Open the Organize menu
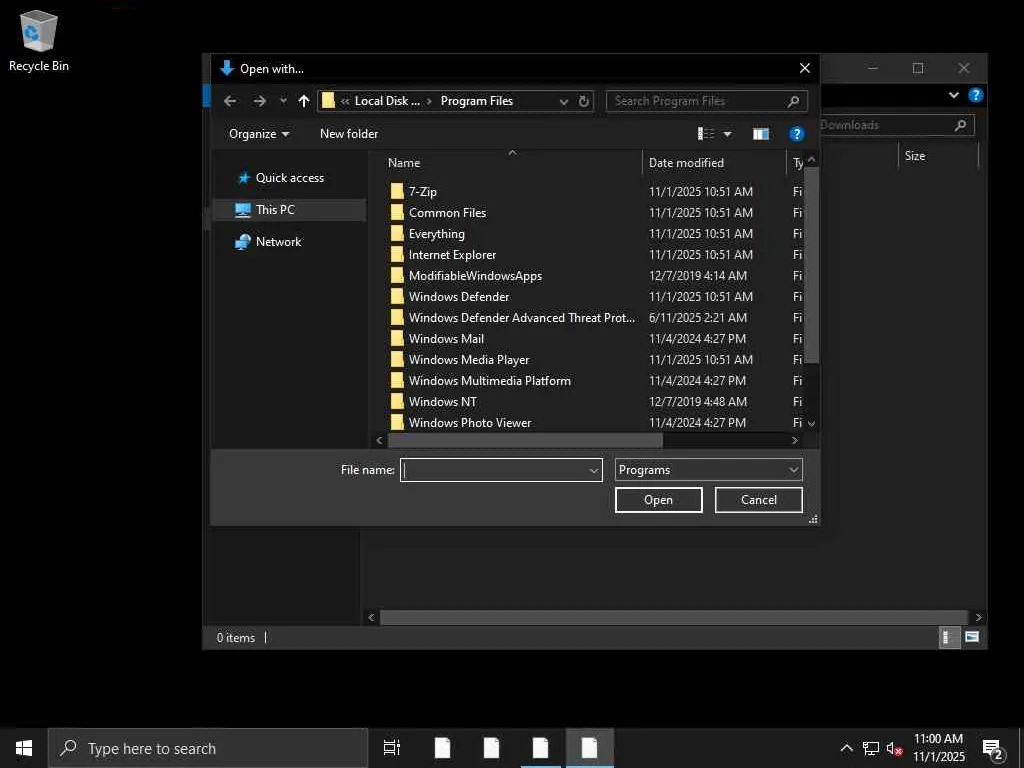This screenshot has width=1024, height=768. (x=259, y=134)
